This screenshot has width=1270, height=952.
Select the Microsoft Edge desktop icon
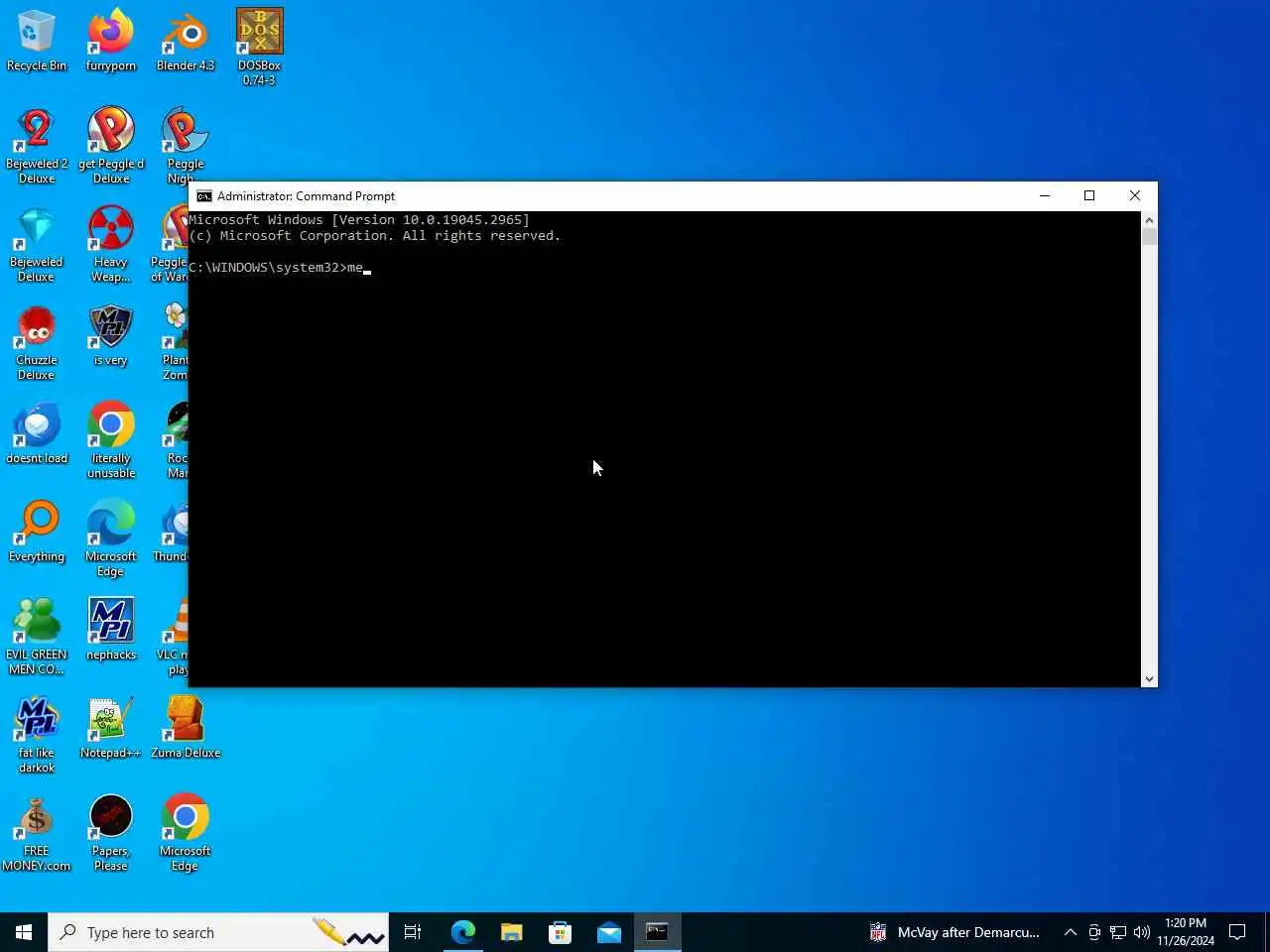point(111,538)
